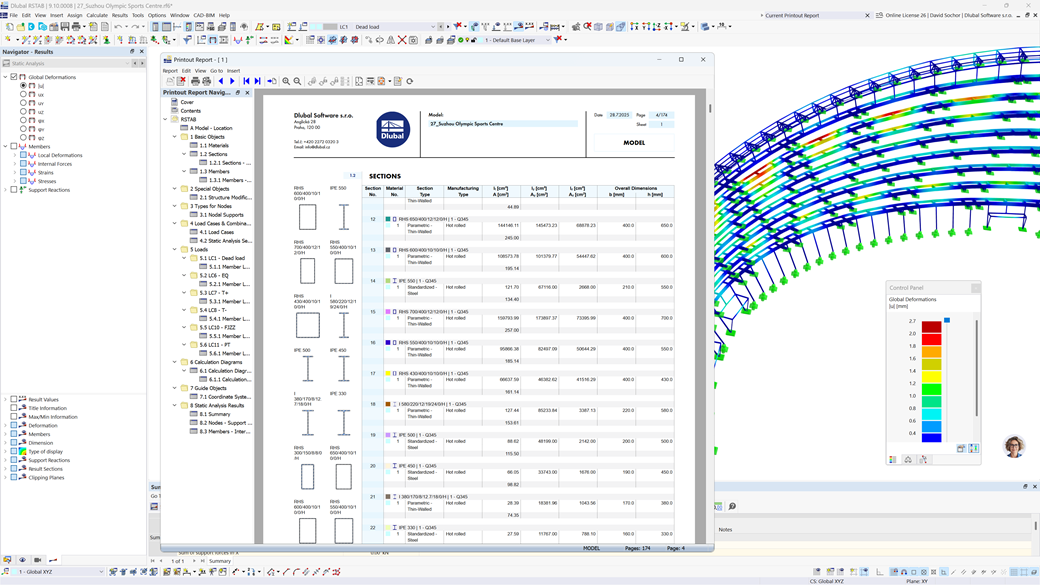Print the printout report
Image resolution: width=1040 pixels, height=585 pixels.
click(195, 81)
